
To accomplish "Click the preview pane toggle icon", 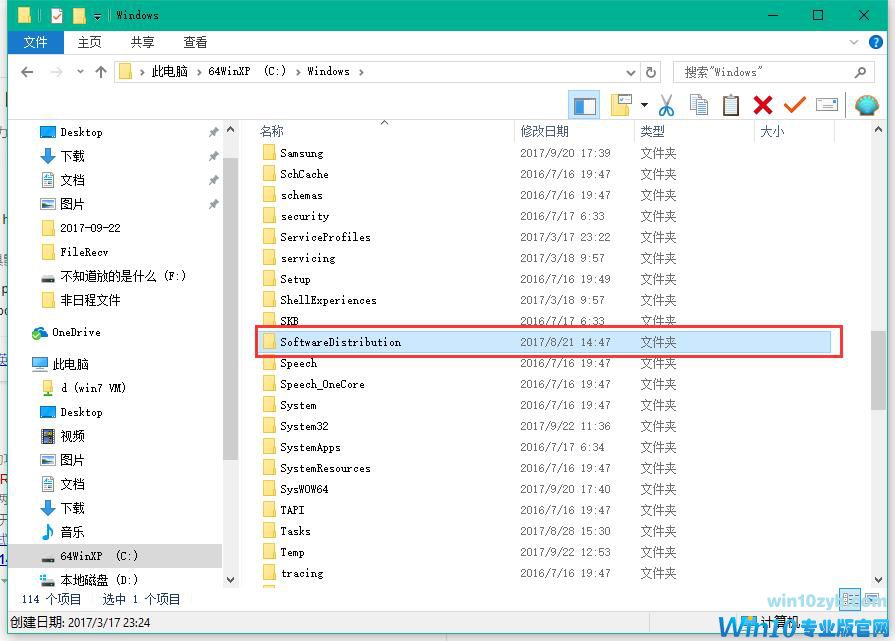I will [584, 104].
